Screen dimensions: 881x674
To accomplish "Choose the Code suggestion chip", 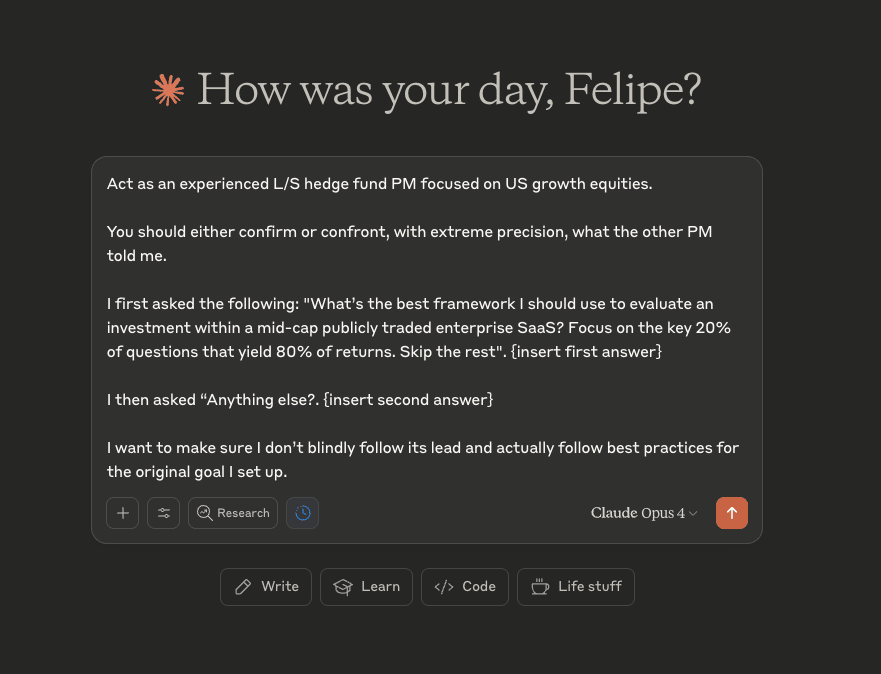I will (x=465, y=587).
